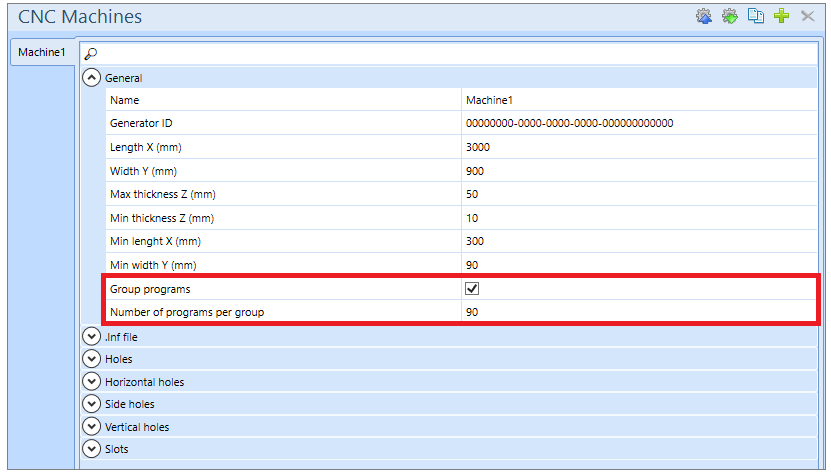Click the 'Min thickness Z (mm)' label
The width and height of the screenshot is (831, 475).
click(x=162, y=218)
